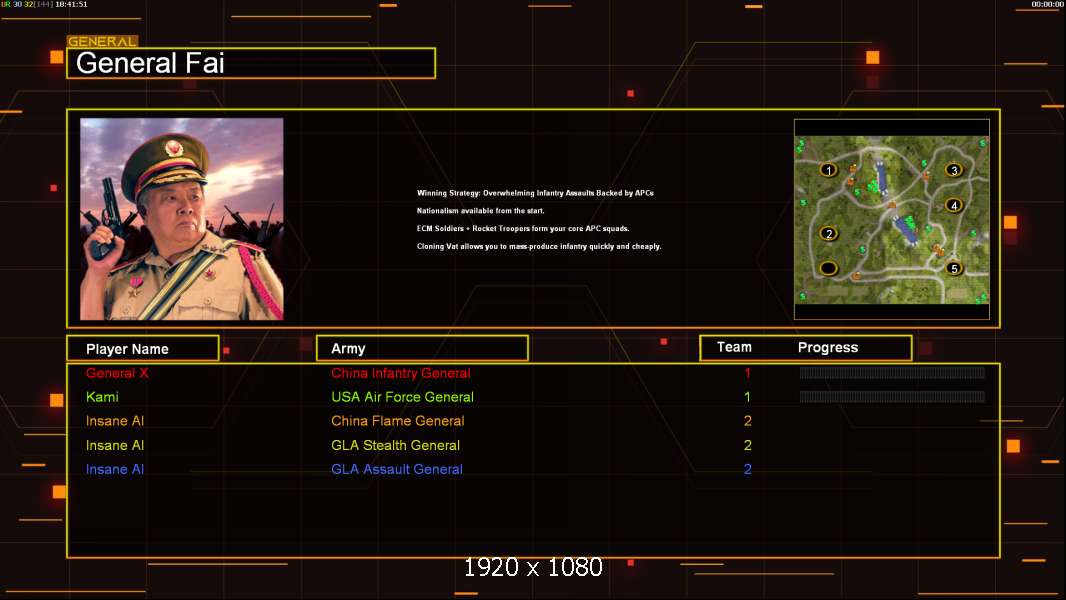Screen dimensions: 1066x600
Task: Select the orange Insane AI player name
Action: 115,421
